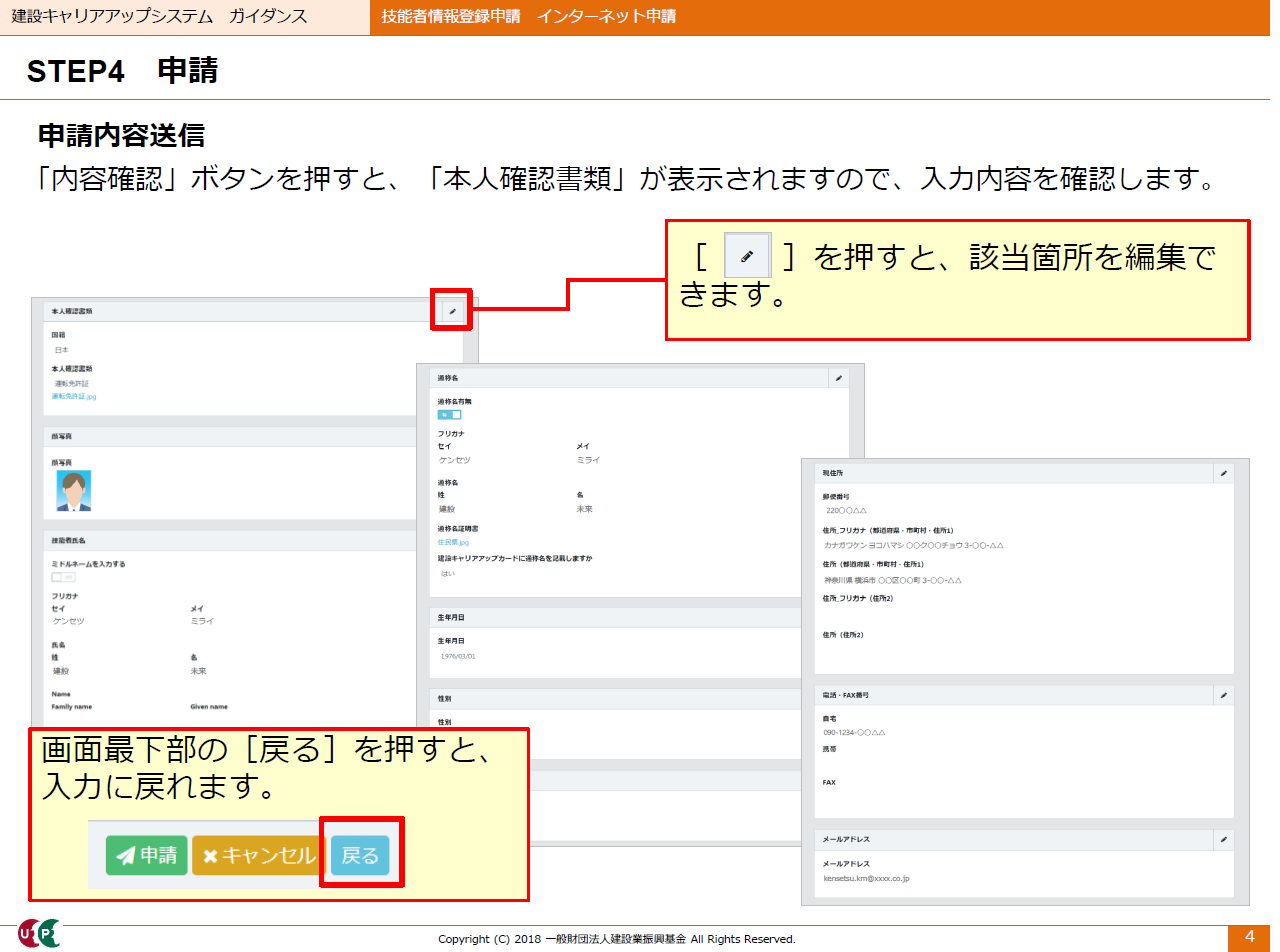Click the 顔写真 portrait thumbnail
The height and width of the screenshot is (952, 1280).
(x=73, y=491)
